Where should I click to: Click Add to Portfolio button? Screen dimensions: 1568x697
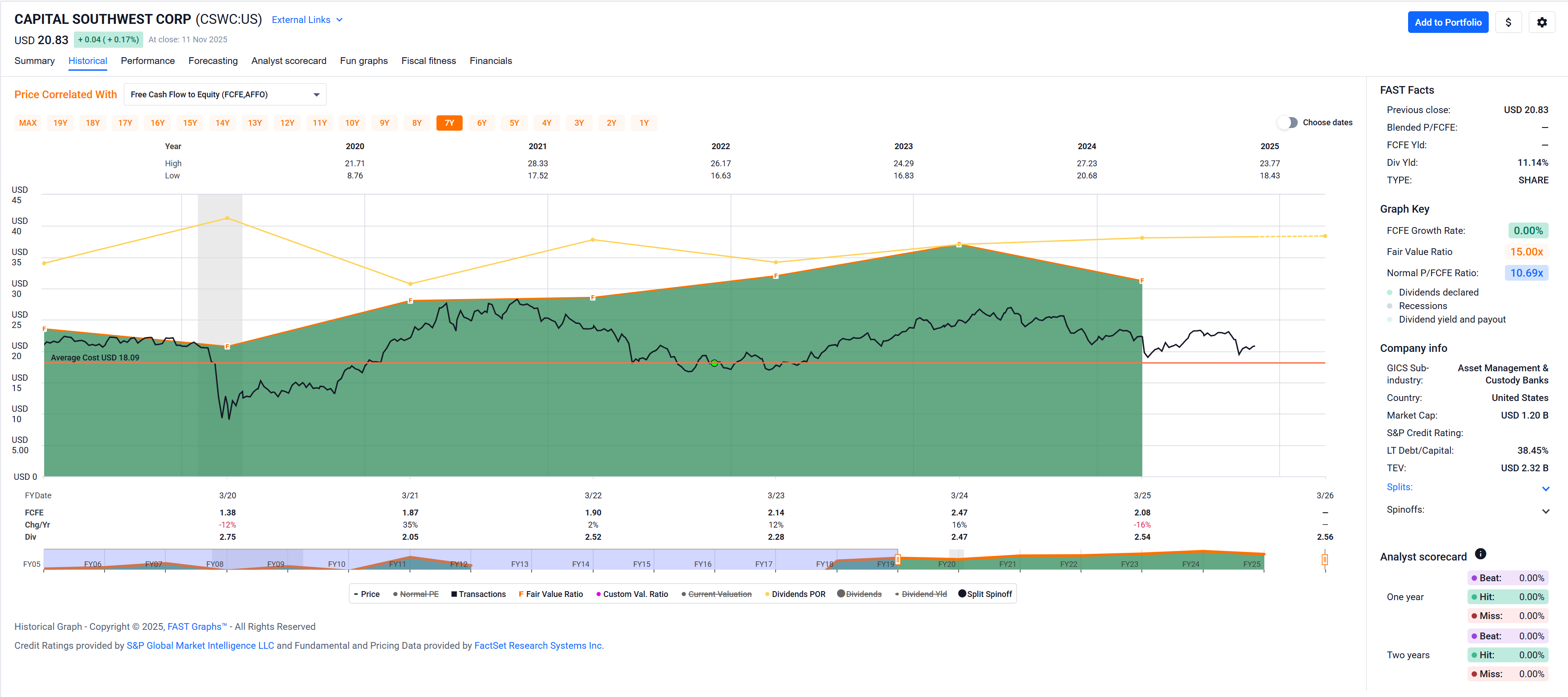coord(1447,23)
